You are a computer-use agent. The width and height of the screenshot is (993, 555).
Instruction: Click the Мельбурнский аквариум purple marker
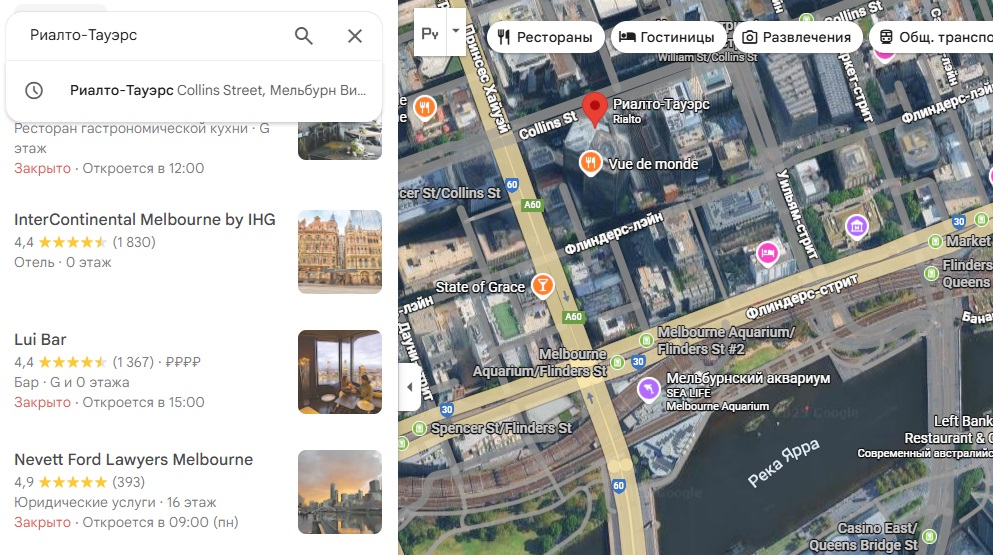(648, 389)
